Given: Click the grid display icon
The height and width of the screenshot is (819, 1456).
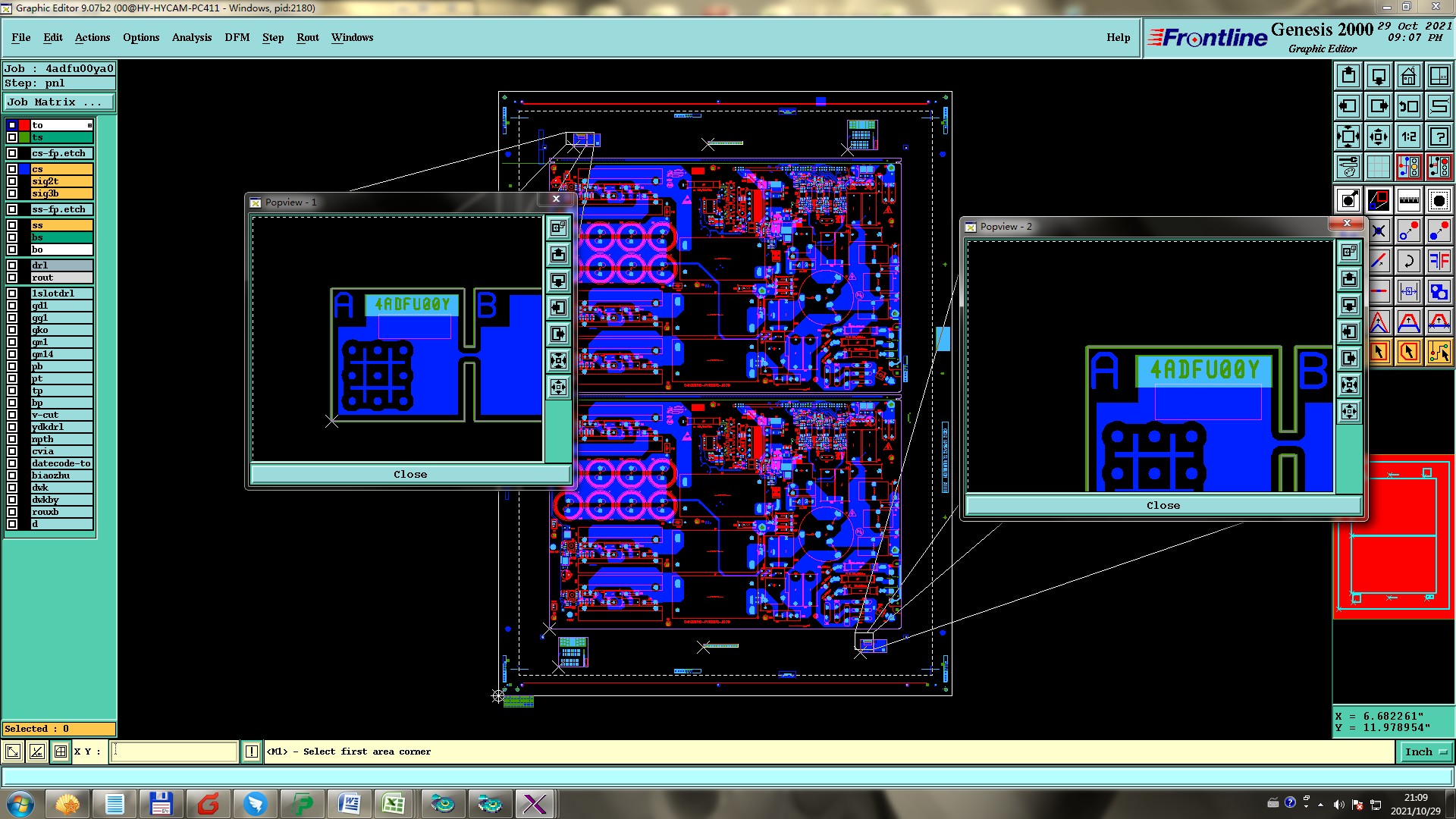Looking at the screenshot, I should click(1378, 167).
